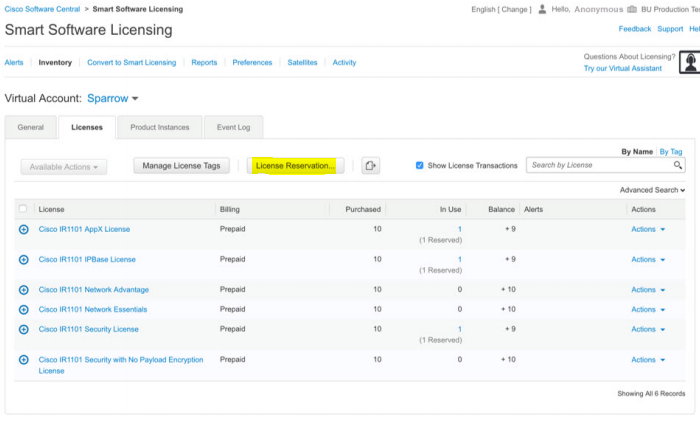The image size is (700, 424).
Task: Click Try our Virtual Assistant link
Action: pos(623,68)
